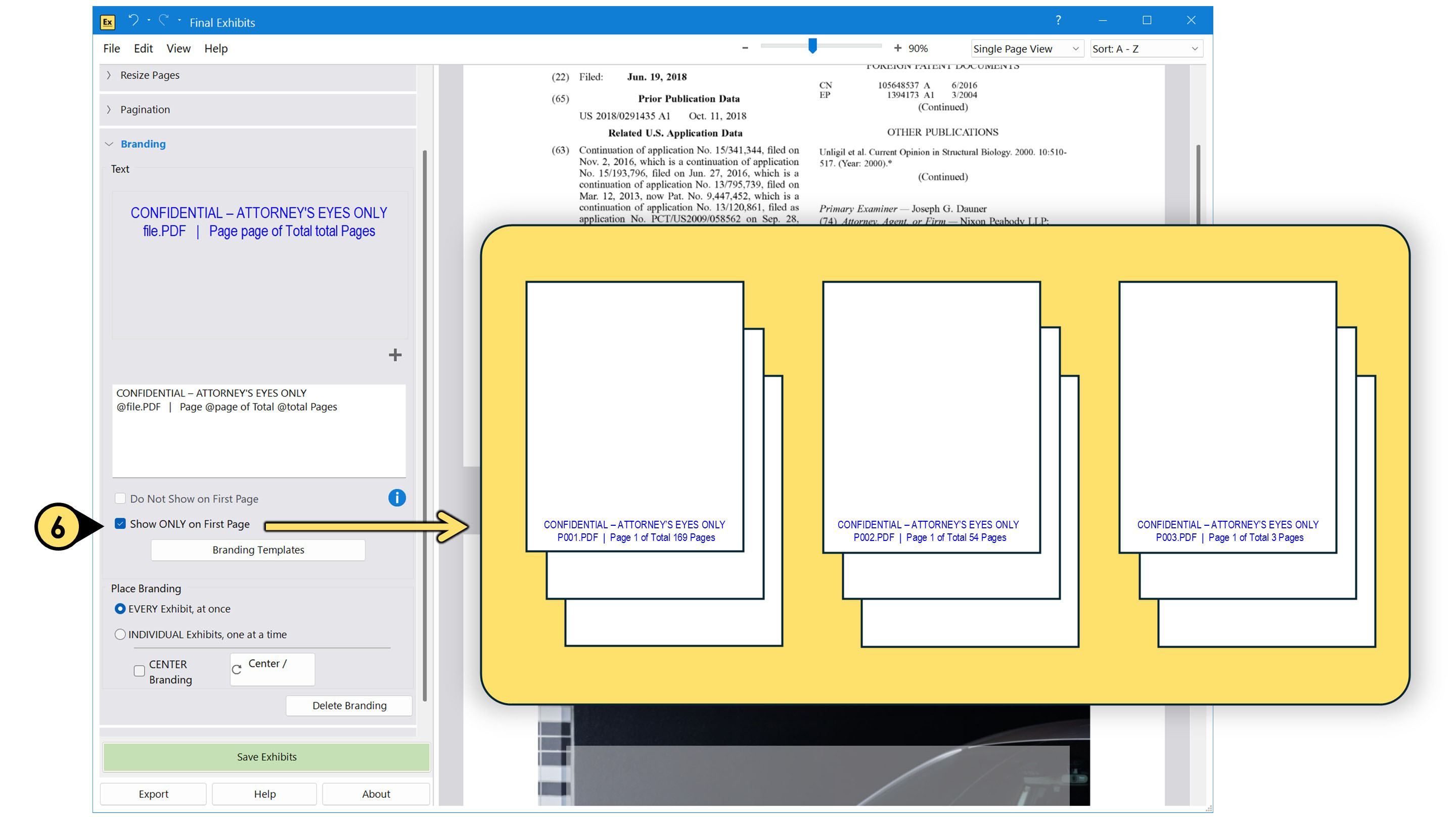Click the Undo arrow icon
This screenshot has height=817, width=1456.
[133, 20]
